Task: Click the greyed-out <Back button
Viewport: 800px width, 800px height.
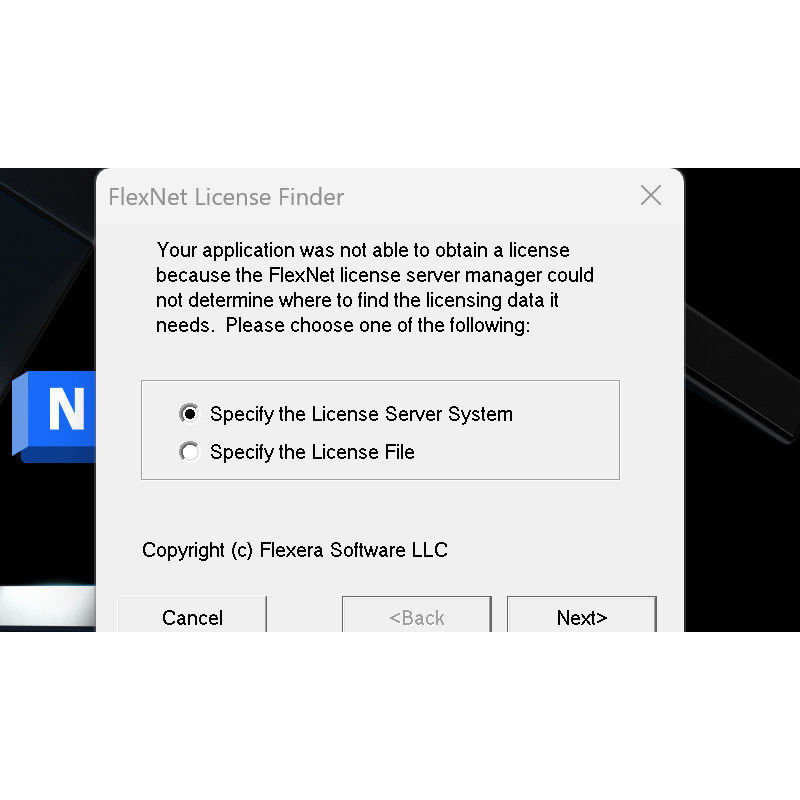Action: coord(417,614)
